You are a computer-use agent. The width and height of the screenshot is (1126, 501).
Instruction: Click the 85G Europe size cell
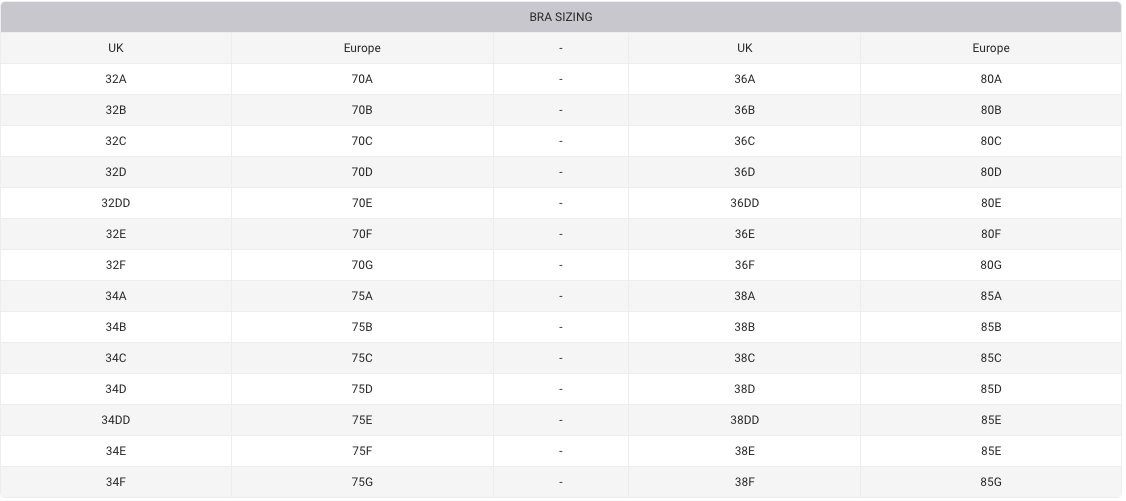[x=990, y=482]
